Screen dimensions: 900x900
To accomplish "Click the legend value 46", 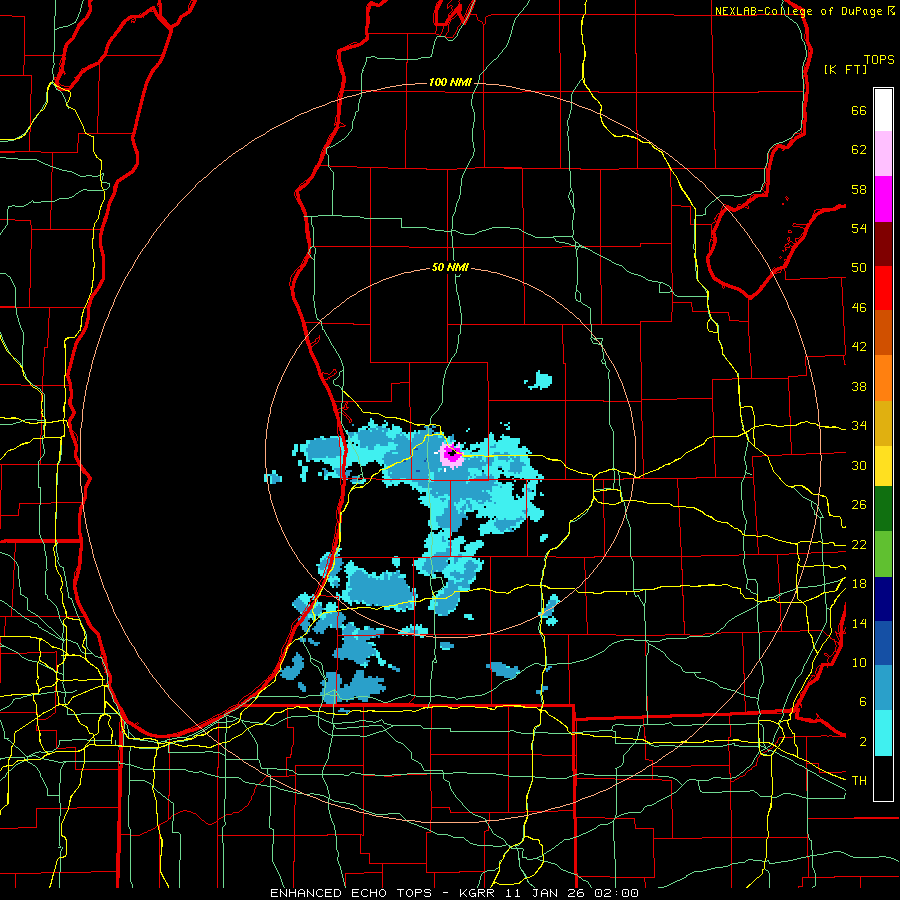I will [859, 308].
